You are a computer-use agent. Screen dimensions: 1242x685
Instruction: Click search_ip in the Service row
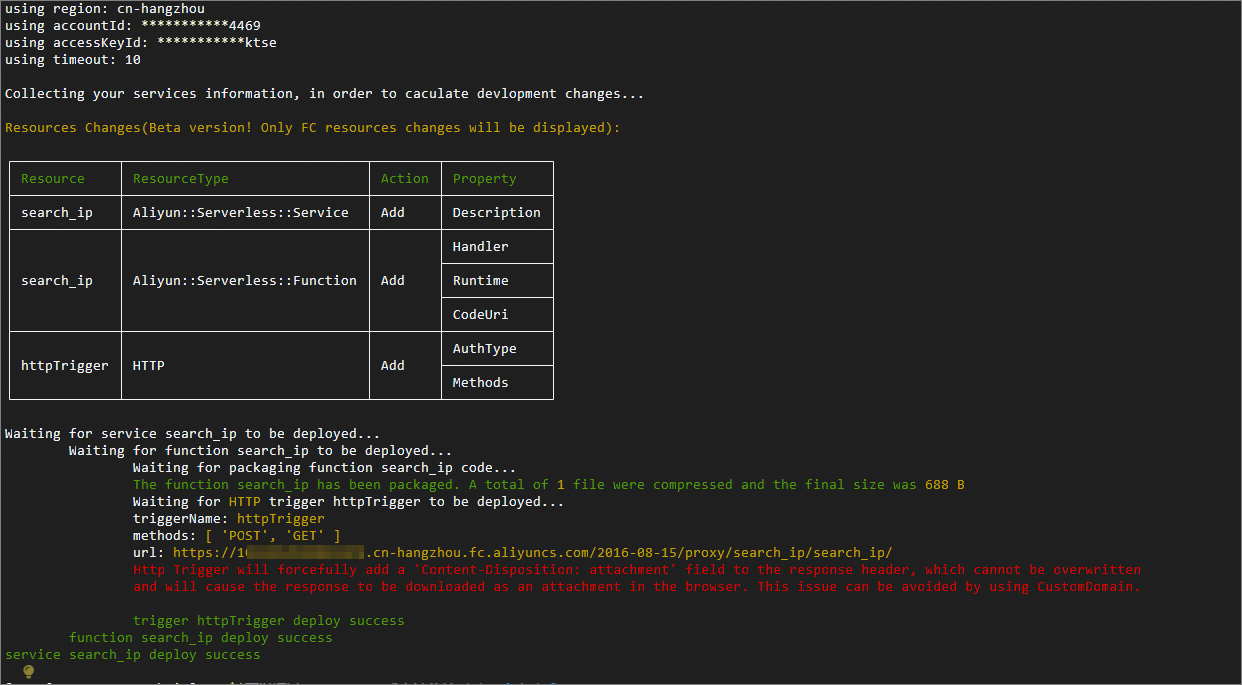point(57,213)
